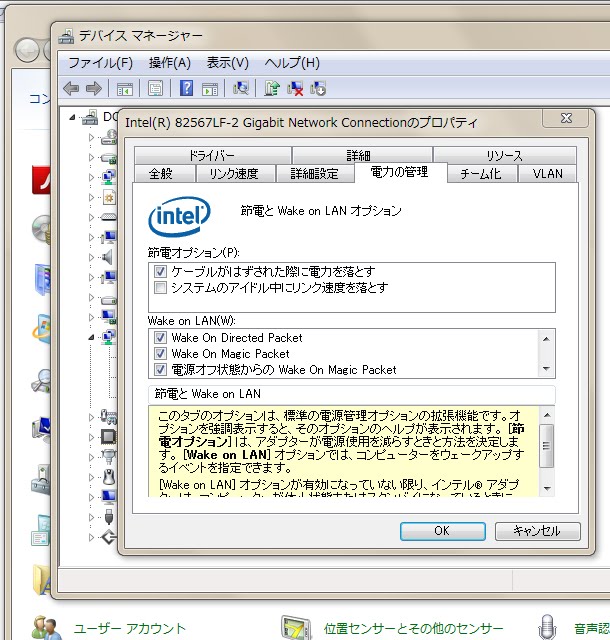This screenshot has width=610, height=640.
Task: Select the processor chip icon in device tree
Action: coord(109,437)
